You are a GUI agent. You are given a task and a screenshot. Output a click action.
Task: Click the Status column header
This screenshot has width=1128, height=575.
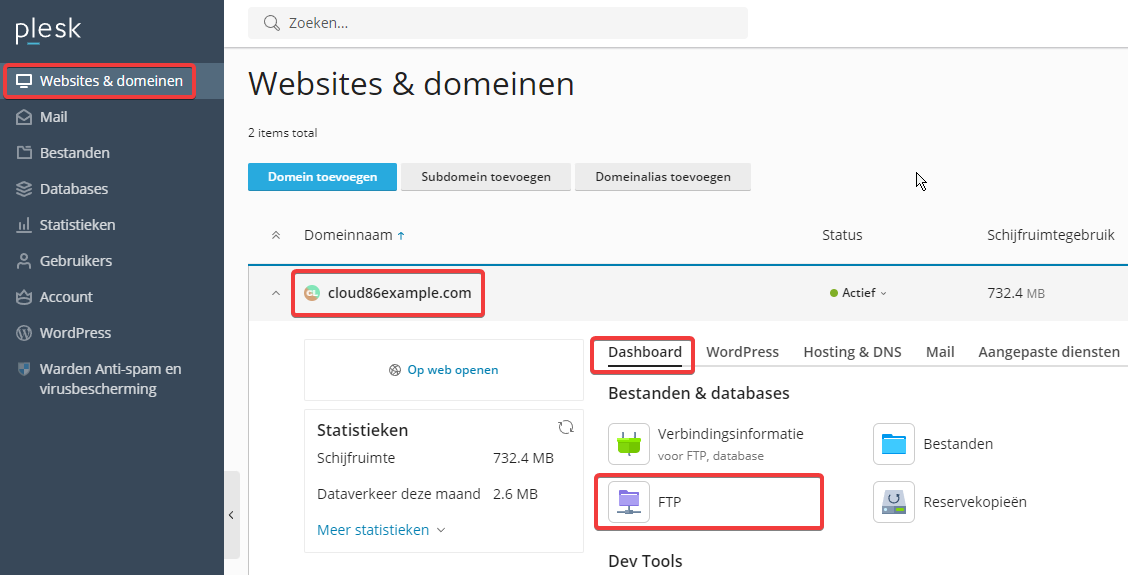click(842, 235)
